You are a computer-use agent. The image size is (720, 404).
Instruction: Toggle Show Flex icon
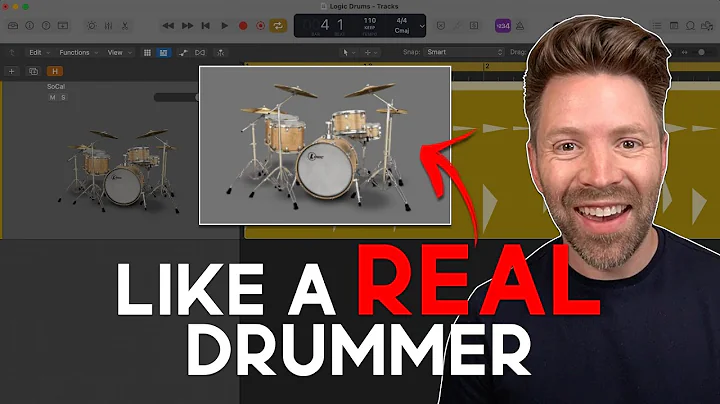tap(200, 53)
